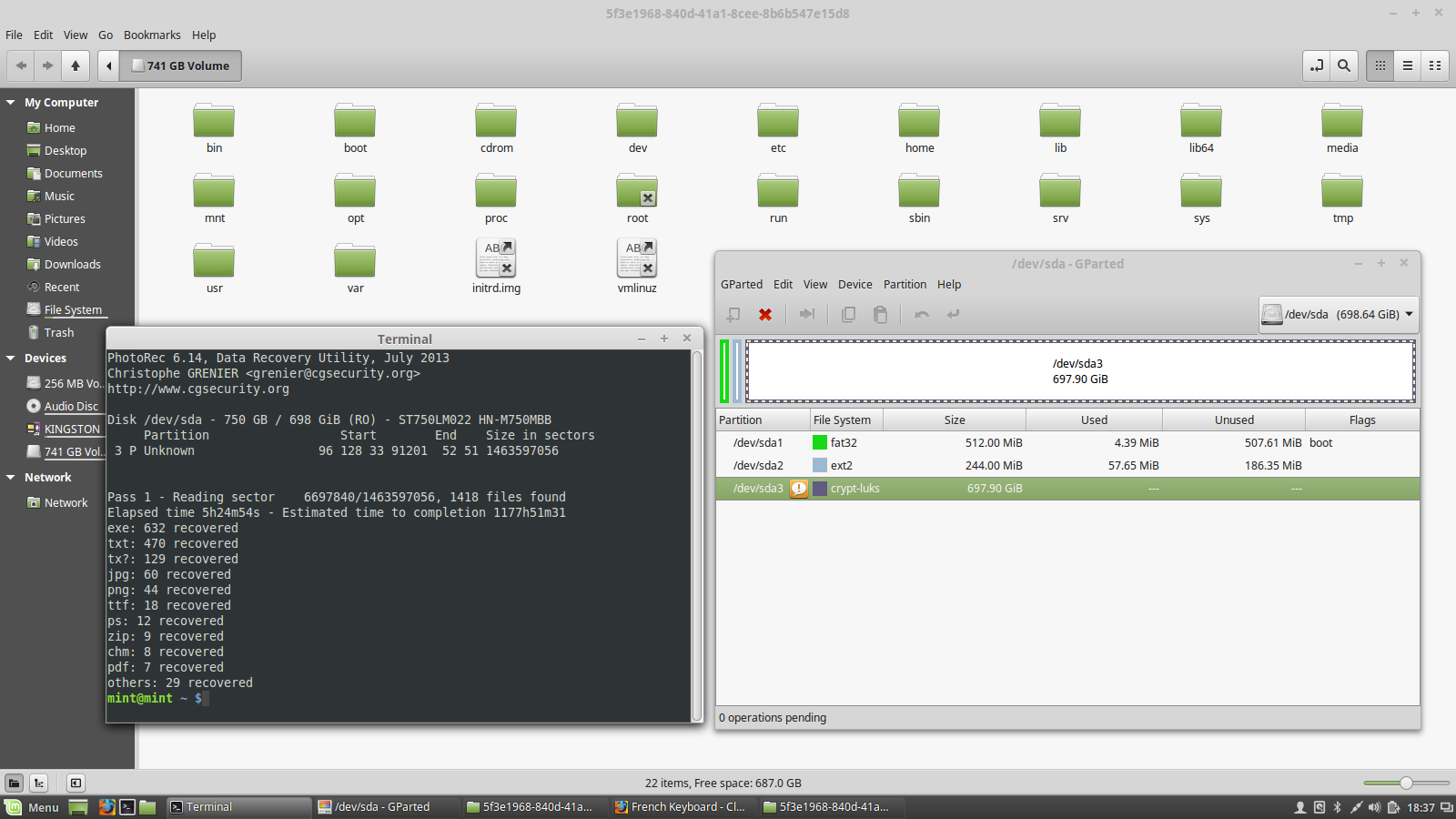
Task: Select /dev/sda3 block in GParted disk map
Action: tap(1080, 371)
